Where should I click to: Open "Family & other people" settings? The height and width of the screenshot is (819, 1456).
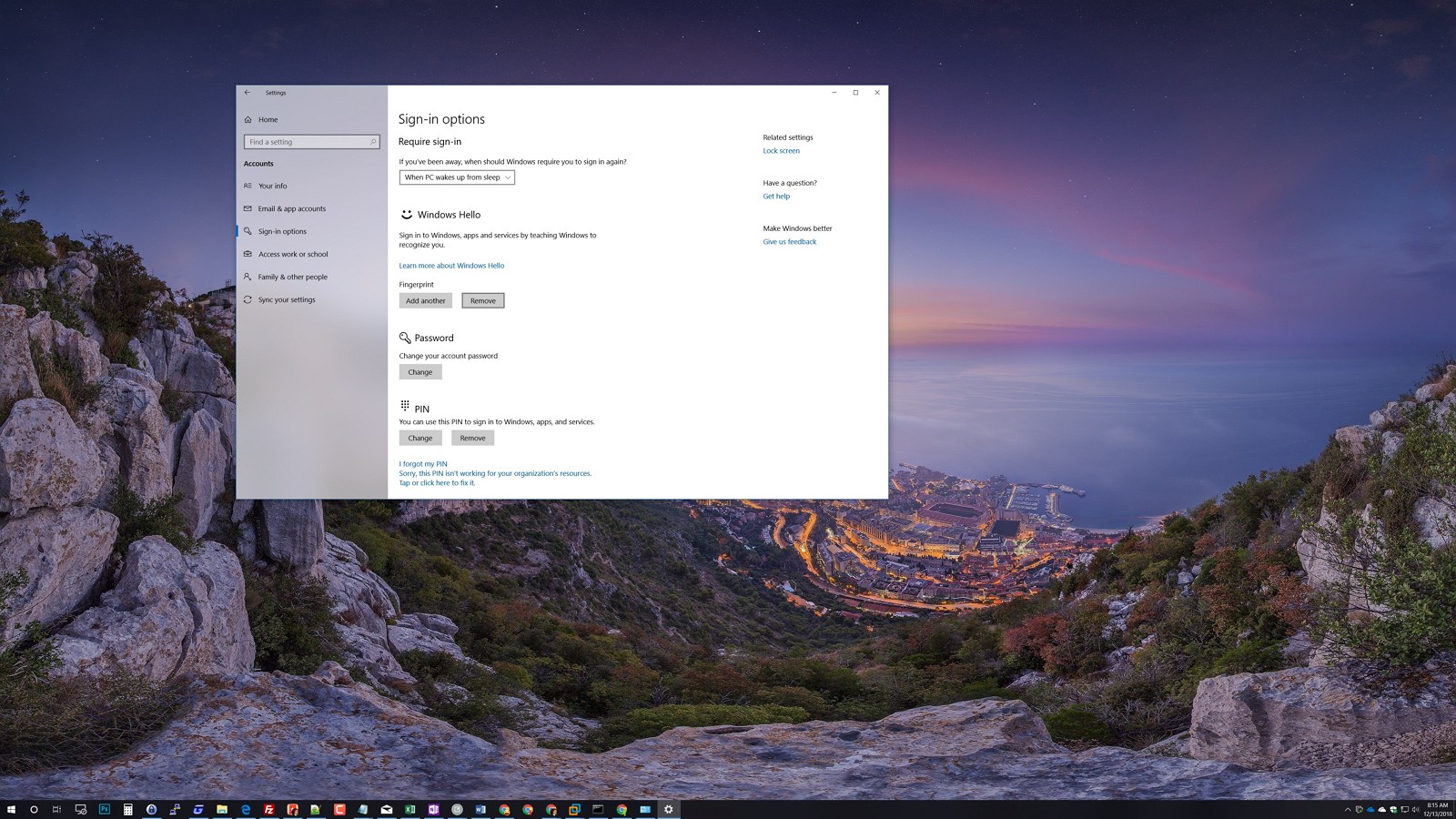click(x=292, y=277)
